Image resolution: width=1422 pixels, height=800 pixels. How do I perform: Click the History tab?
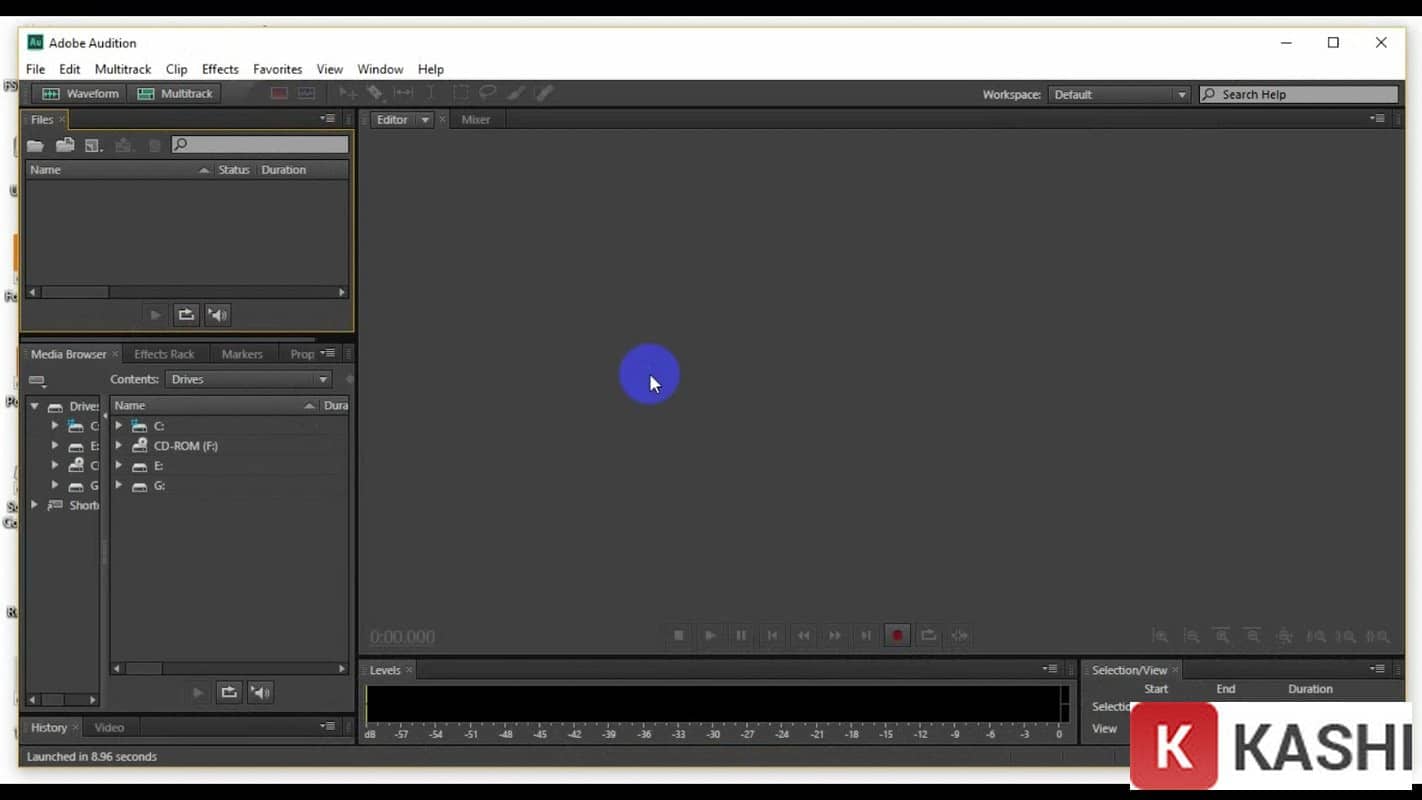[49, 727]
